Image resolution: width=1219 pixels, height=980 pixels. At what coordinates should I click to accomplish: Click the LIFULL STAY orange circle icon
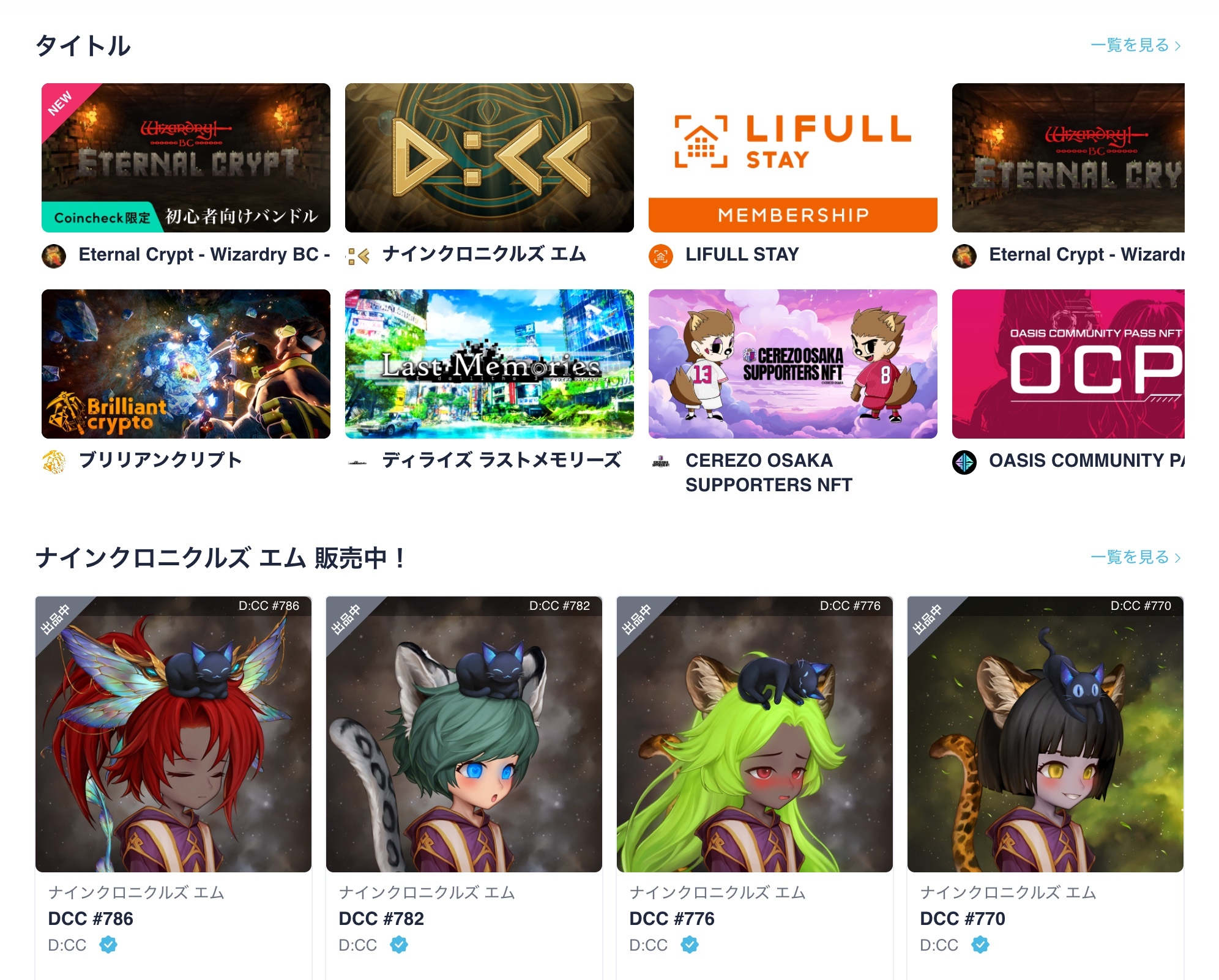tap(661, 256)
